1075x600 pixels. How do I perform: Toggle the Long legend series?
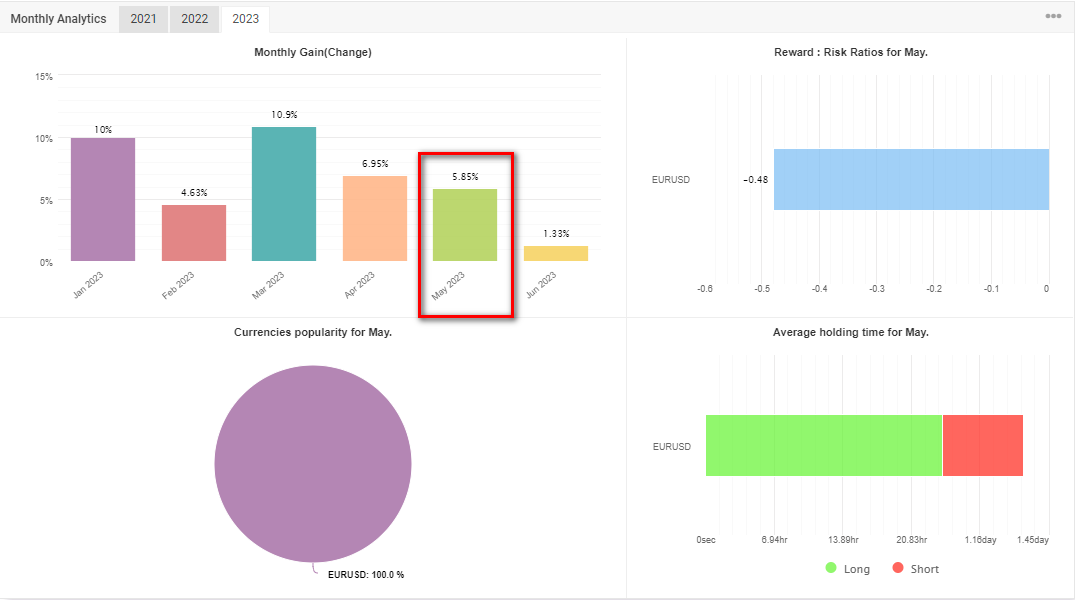pyautogui.click(x=856, y=569)
